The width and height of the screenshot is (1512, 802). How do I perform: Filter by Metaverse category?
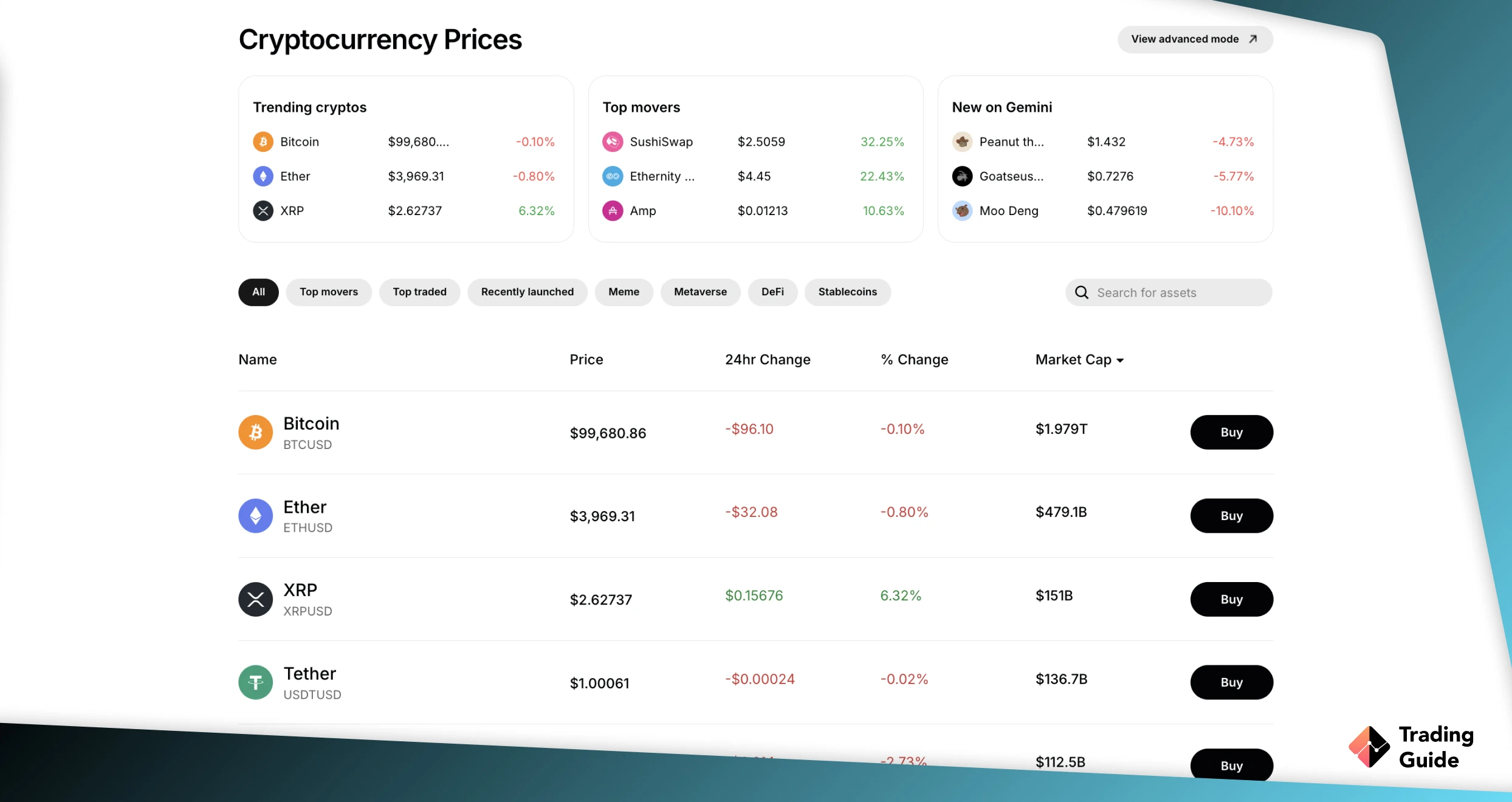coord(701,292)
